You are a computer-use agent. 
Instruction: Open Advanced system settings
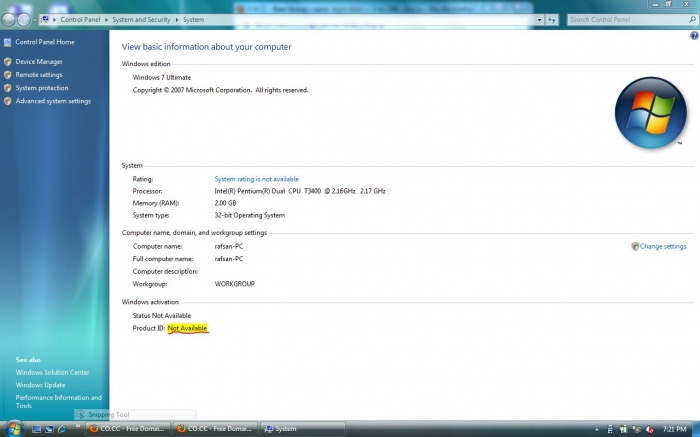click(53, 101)
